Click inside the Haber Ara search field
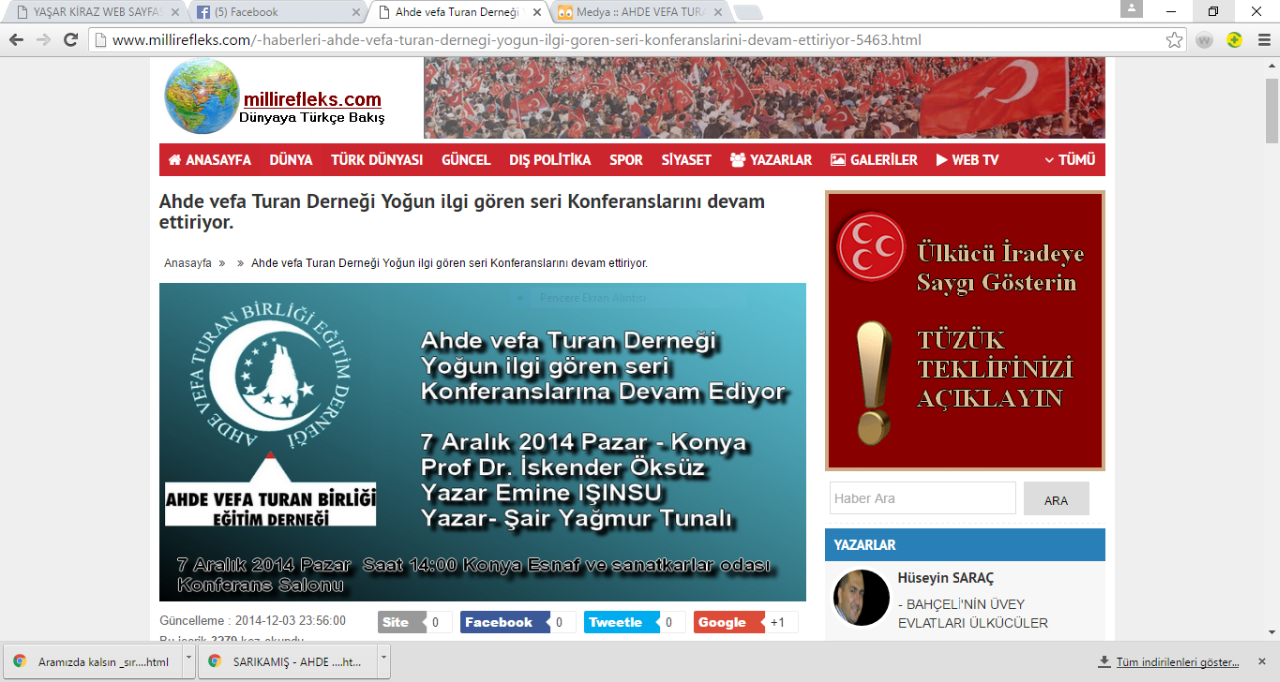This screenshot has height=682, width=1280. coord(921,498)
